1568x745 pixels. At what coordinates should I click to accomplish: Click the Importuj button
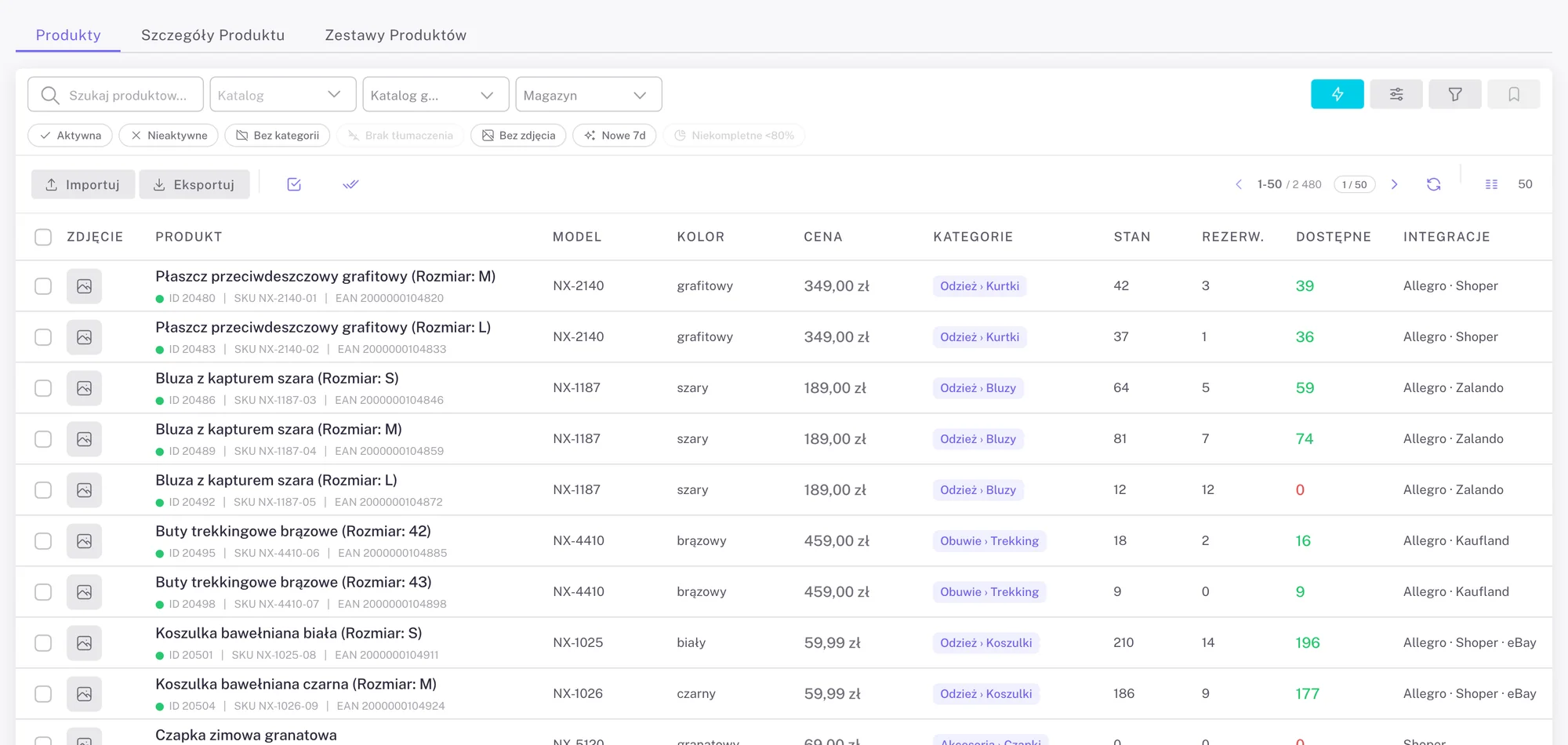83,184
